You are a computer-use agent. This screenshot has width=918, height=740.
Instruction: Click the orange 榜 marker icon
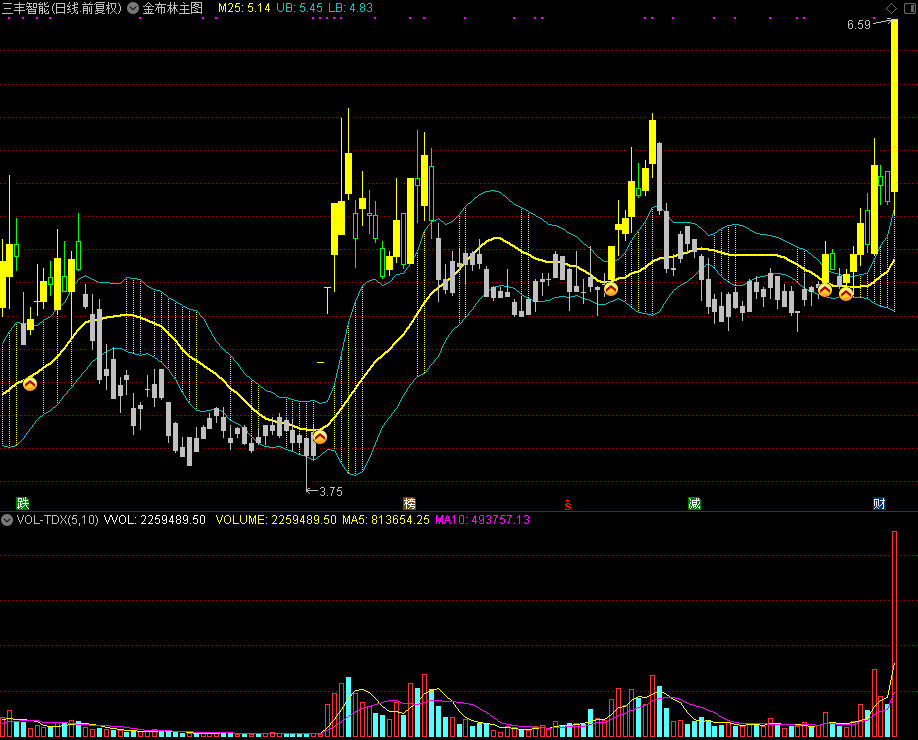click(x=409, y=503)
